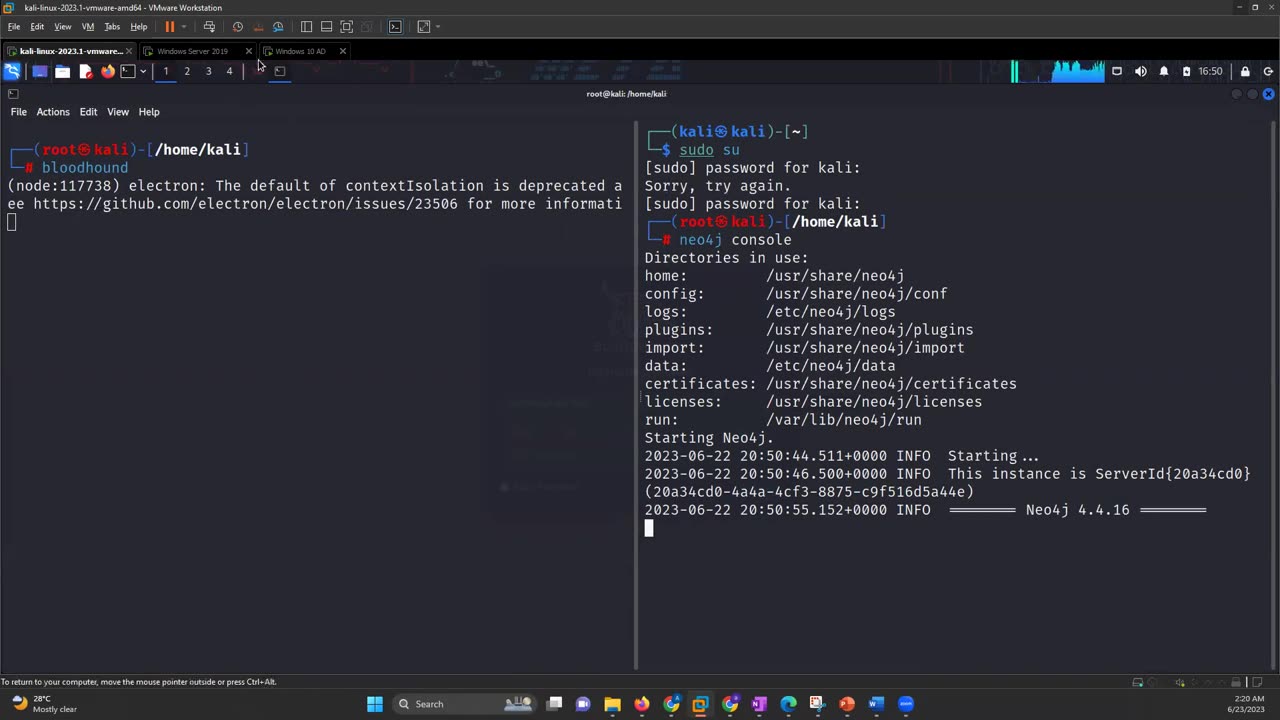Click Send Ctrl+Alt+Del toolbar icon

(209, 27)
